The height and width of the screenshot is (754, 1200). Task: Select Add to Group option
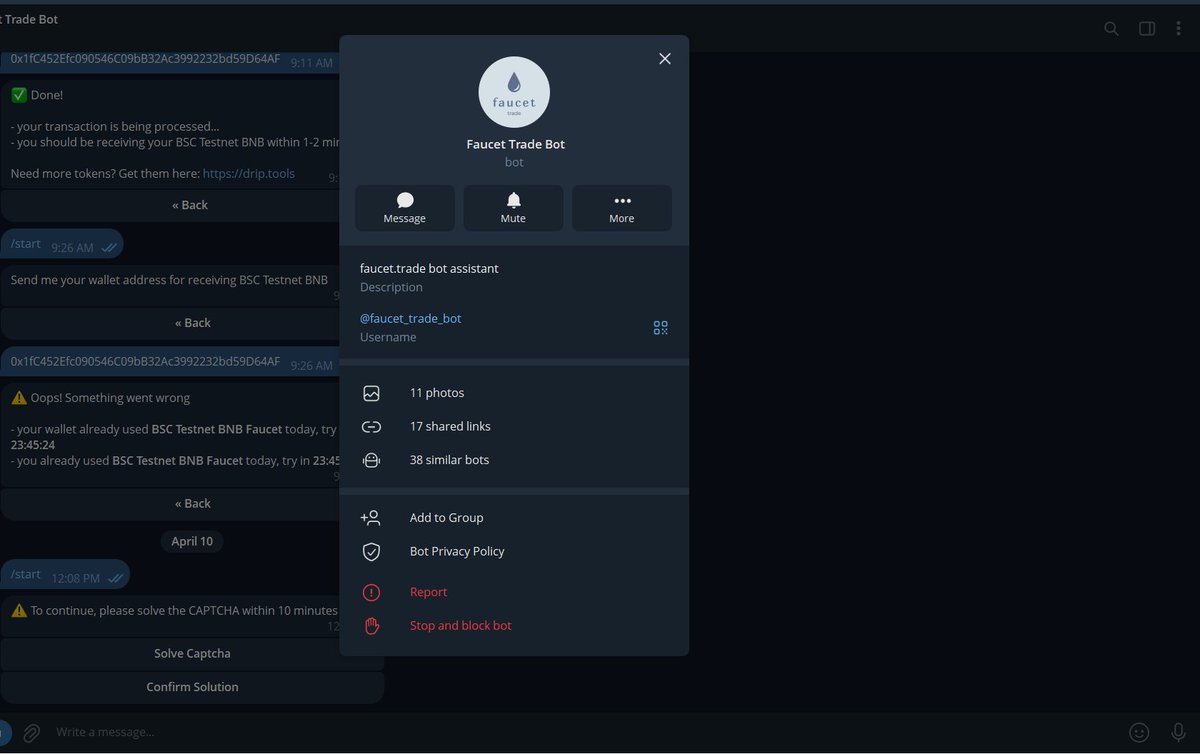point(514,518)
